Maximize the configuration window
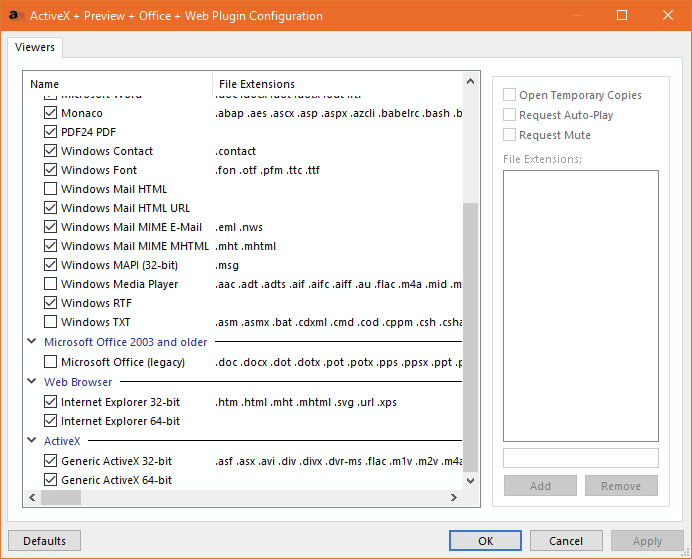The image size is (692, 559). click(622, 15)
